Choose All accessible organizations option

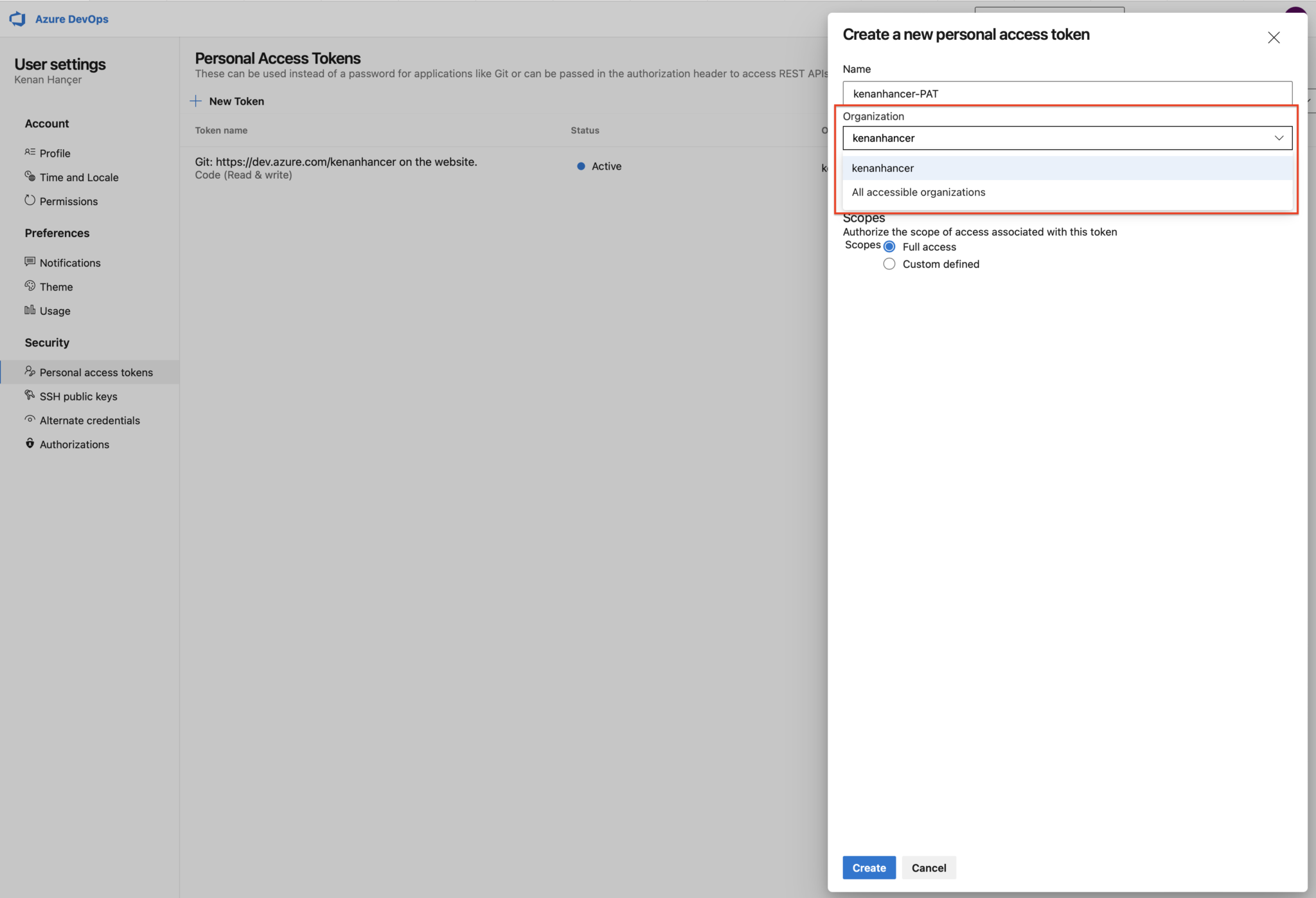click(x=918, y=192)
